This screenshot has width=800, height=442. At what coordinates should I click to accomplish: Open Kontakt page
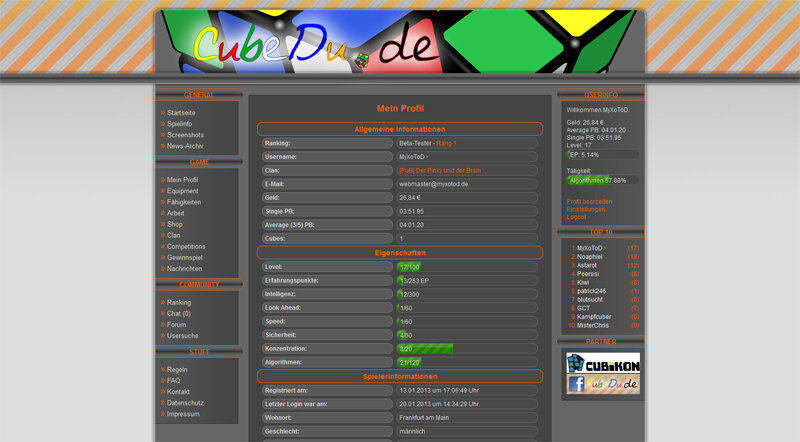178,392
